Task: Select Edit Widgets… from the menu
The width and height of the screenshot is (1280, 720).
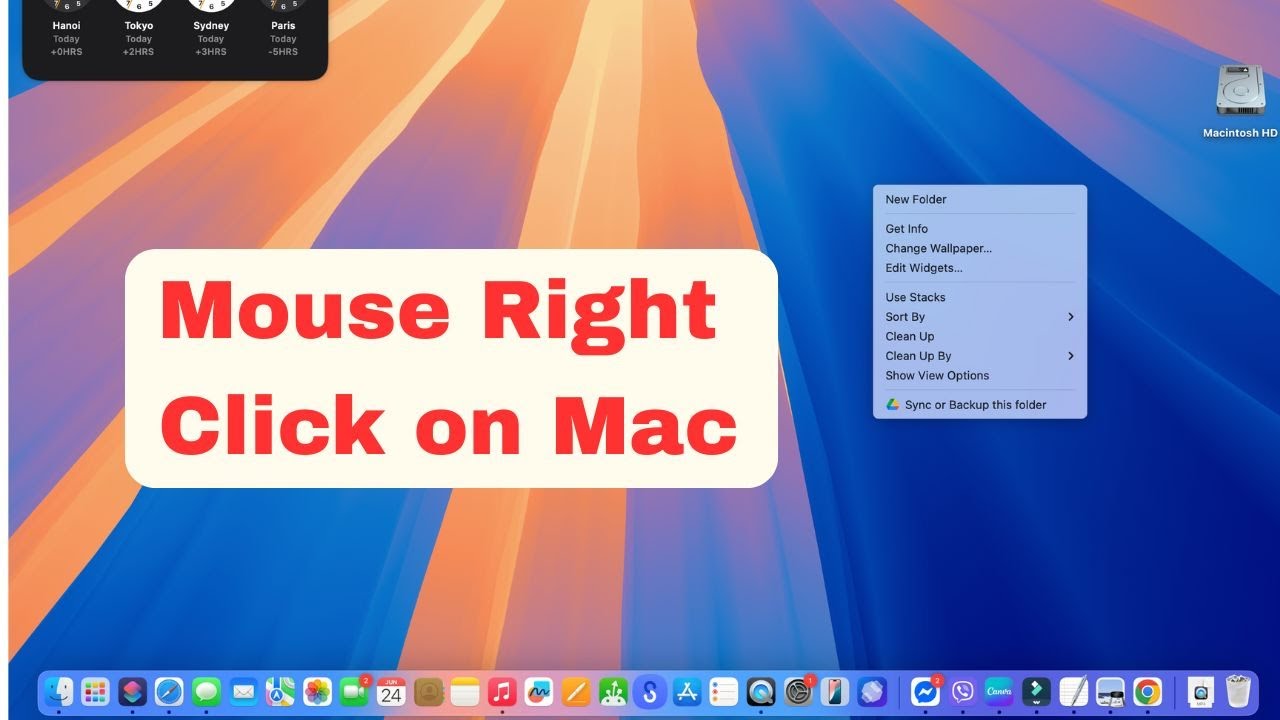Action: (980, 268)
